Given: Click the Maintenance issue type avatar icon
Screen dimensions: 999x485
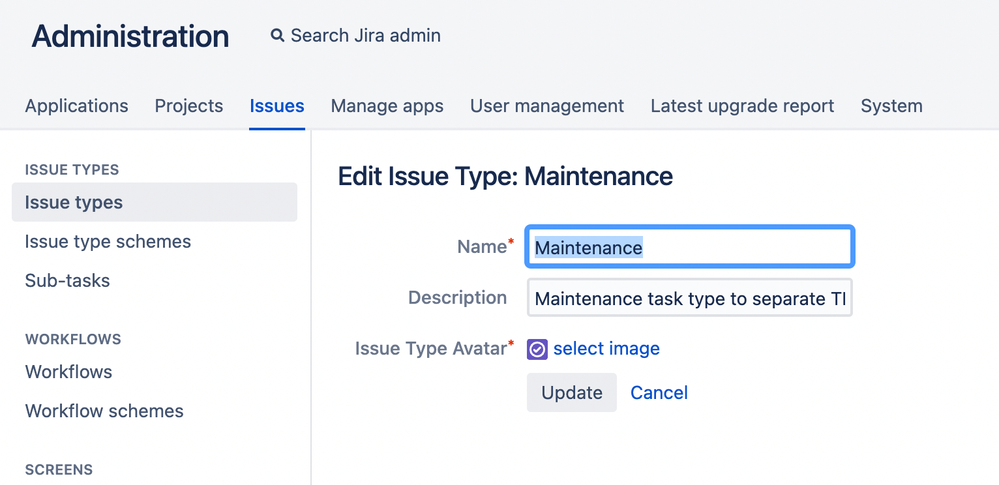Looking at the screenshot, I should [537, 349].
